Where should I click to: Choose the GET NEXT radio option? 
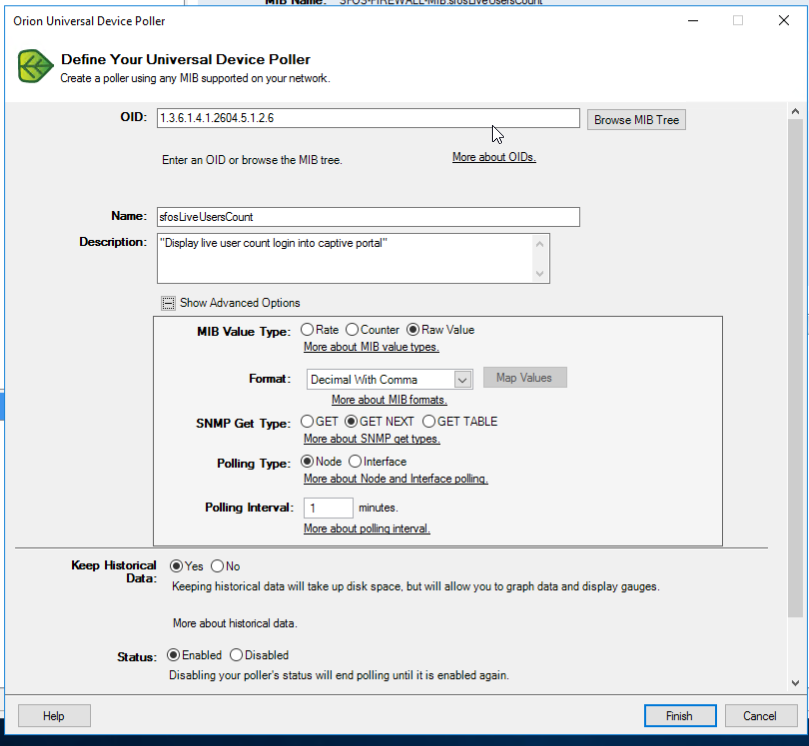[x=351, y=421]
